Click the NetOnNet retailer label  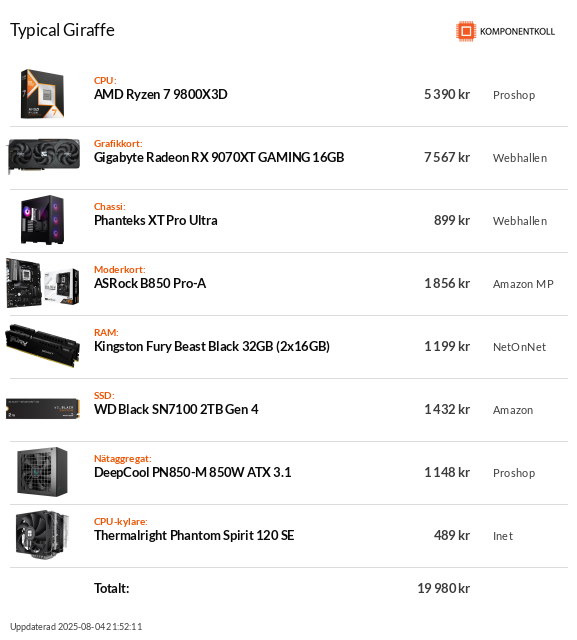pos(519,347)
